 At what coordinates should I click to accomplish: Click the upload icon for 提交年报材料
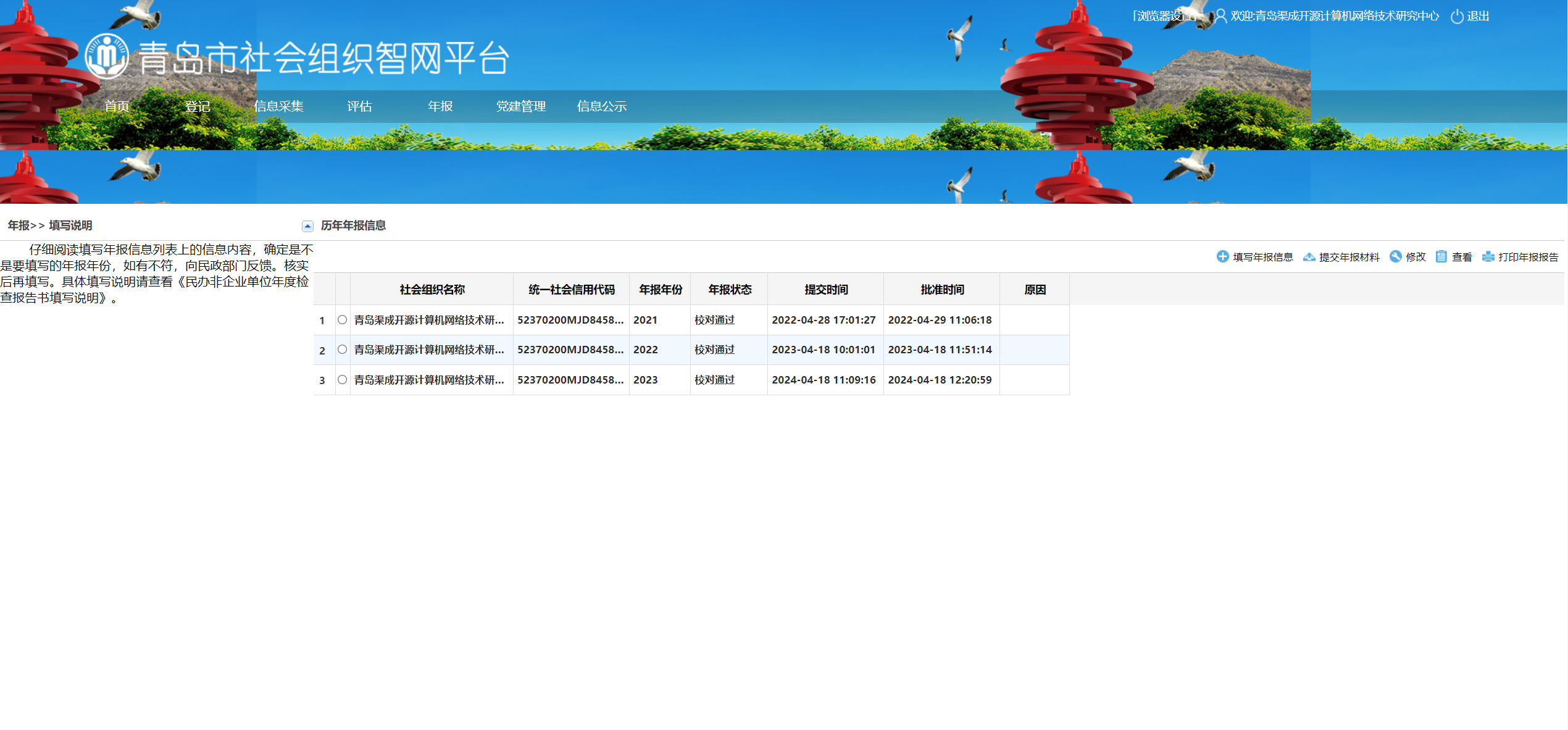tap(1309, 256)
